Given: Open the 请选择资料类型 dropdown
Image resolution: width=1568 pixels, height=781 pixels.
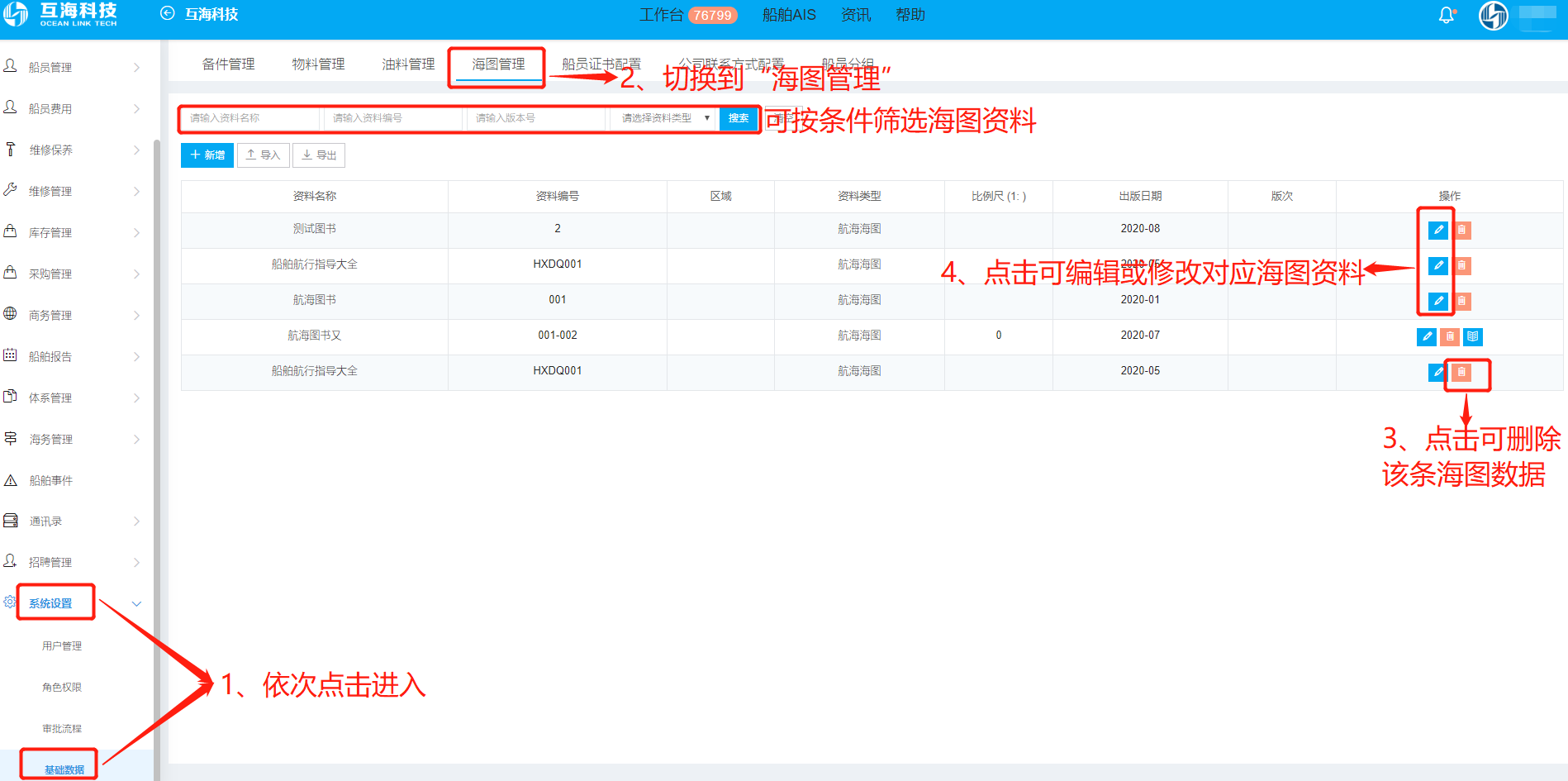Looking at the screenshot, I should coord(664,118).
